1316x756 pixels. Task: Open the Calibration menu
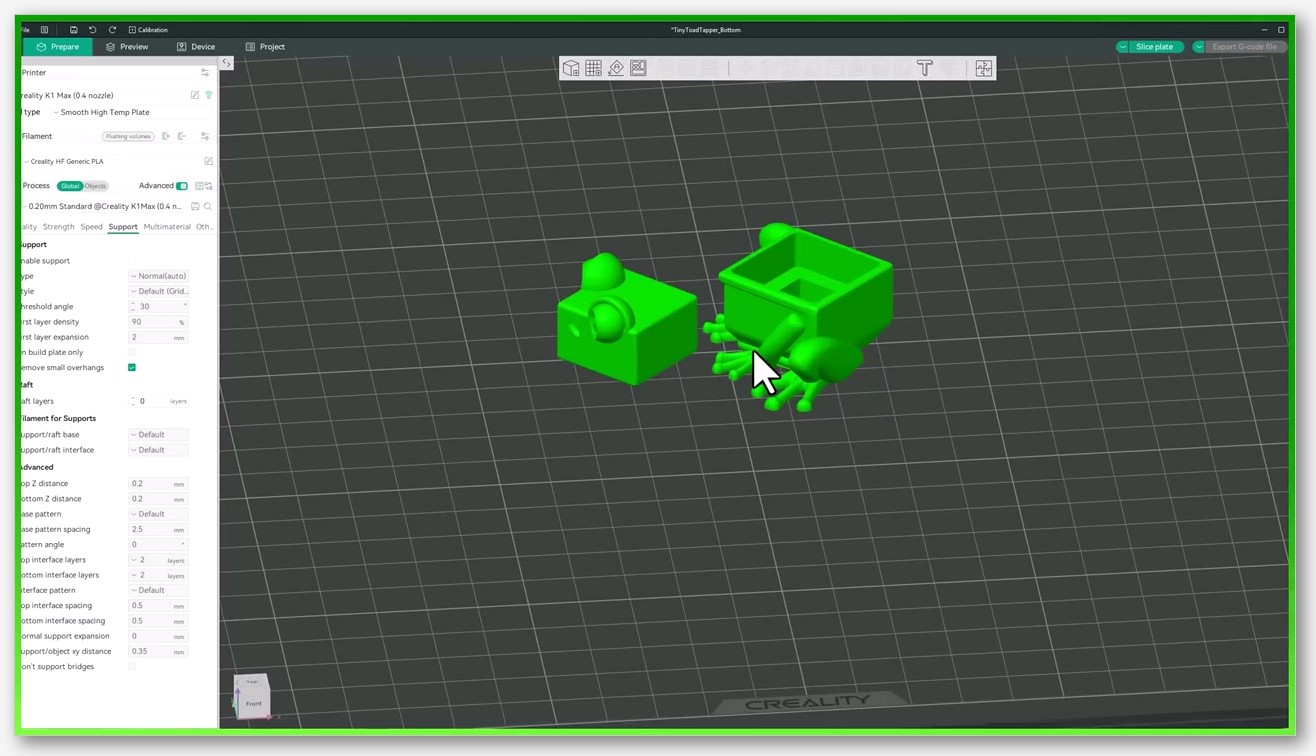[148, 30]
